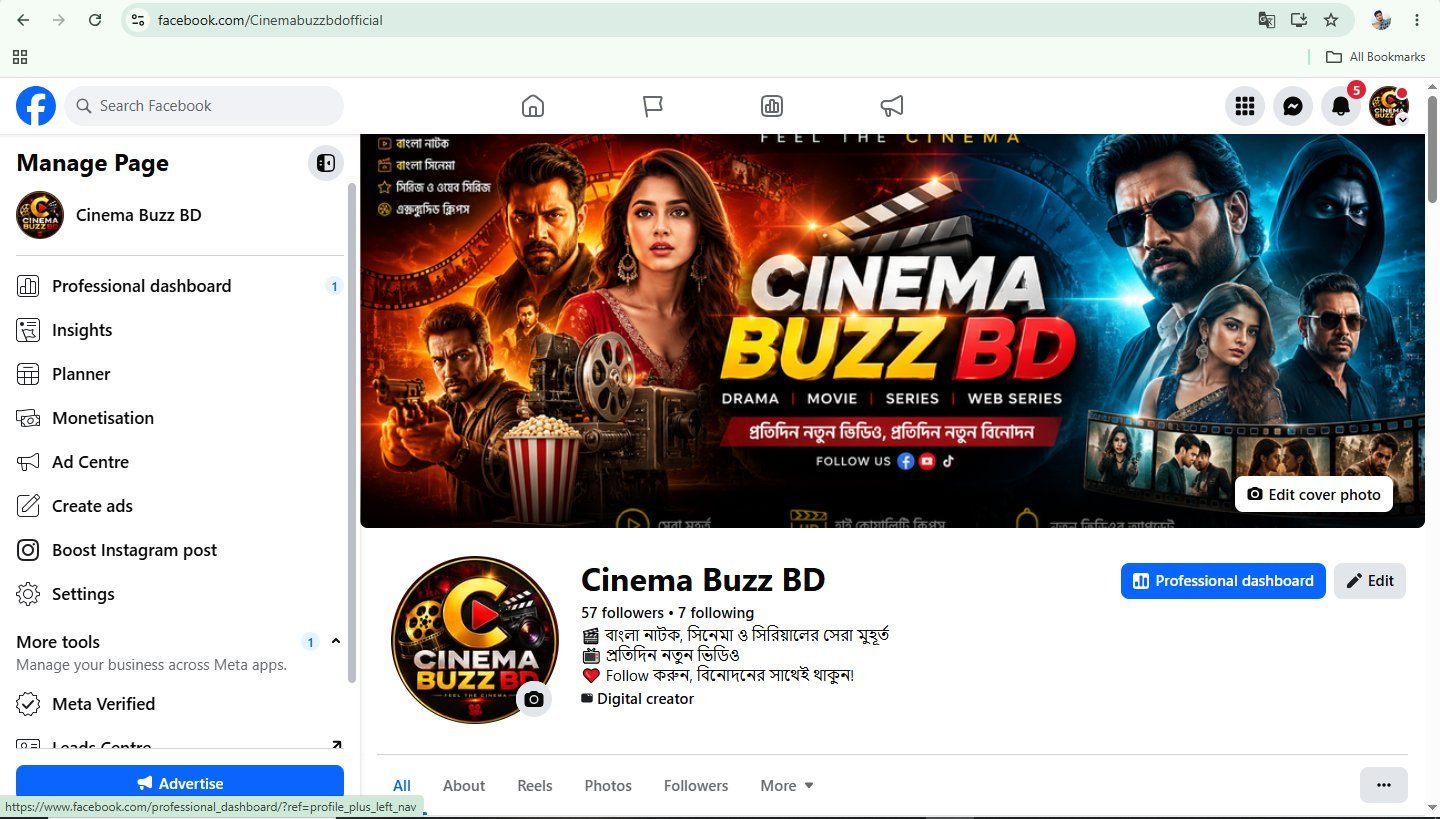The image size is (1440, 819).
Task: Open Monetisation in sidebar
Action: (180, 418)
